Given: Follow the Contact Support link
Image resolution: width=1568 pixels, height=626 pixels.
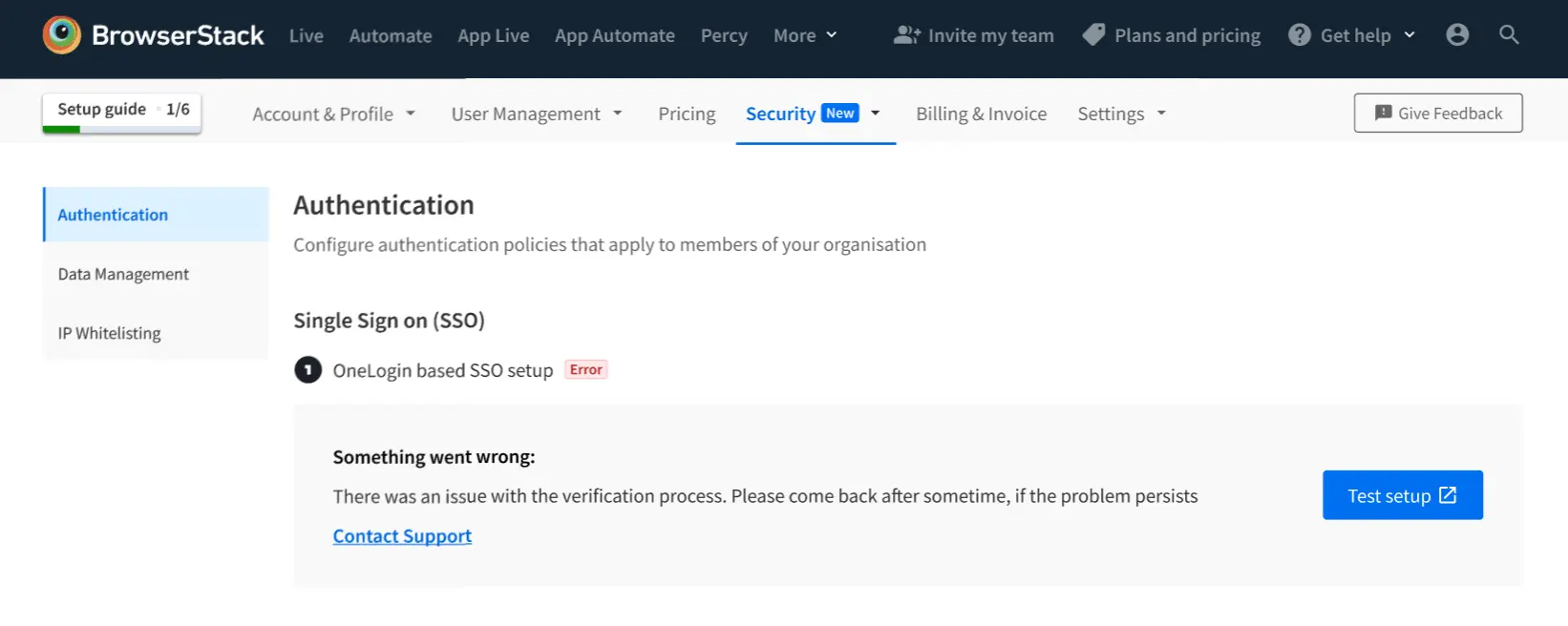Looking at the screenshot, I should click(x=402, y=536).
